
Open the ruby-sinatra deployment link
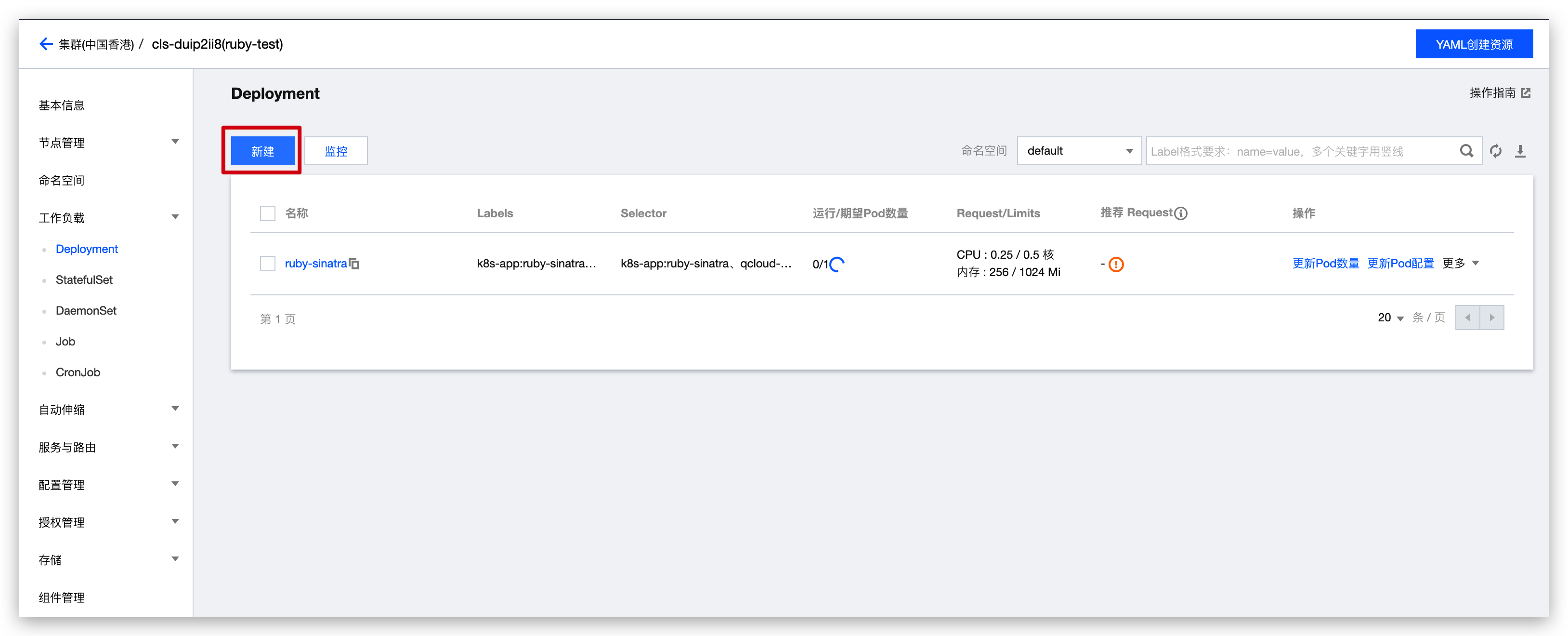pyautogui.click(x=315, y=264)
